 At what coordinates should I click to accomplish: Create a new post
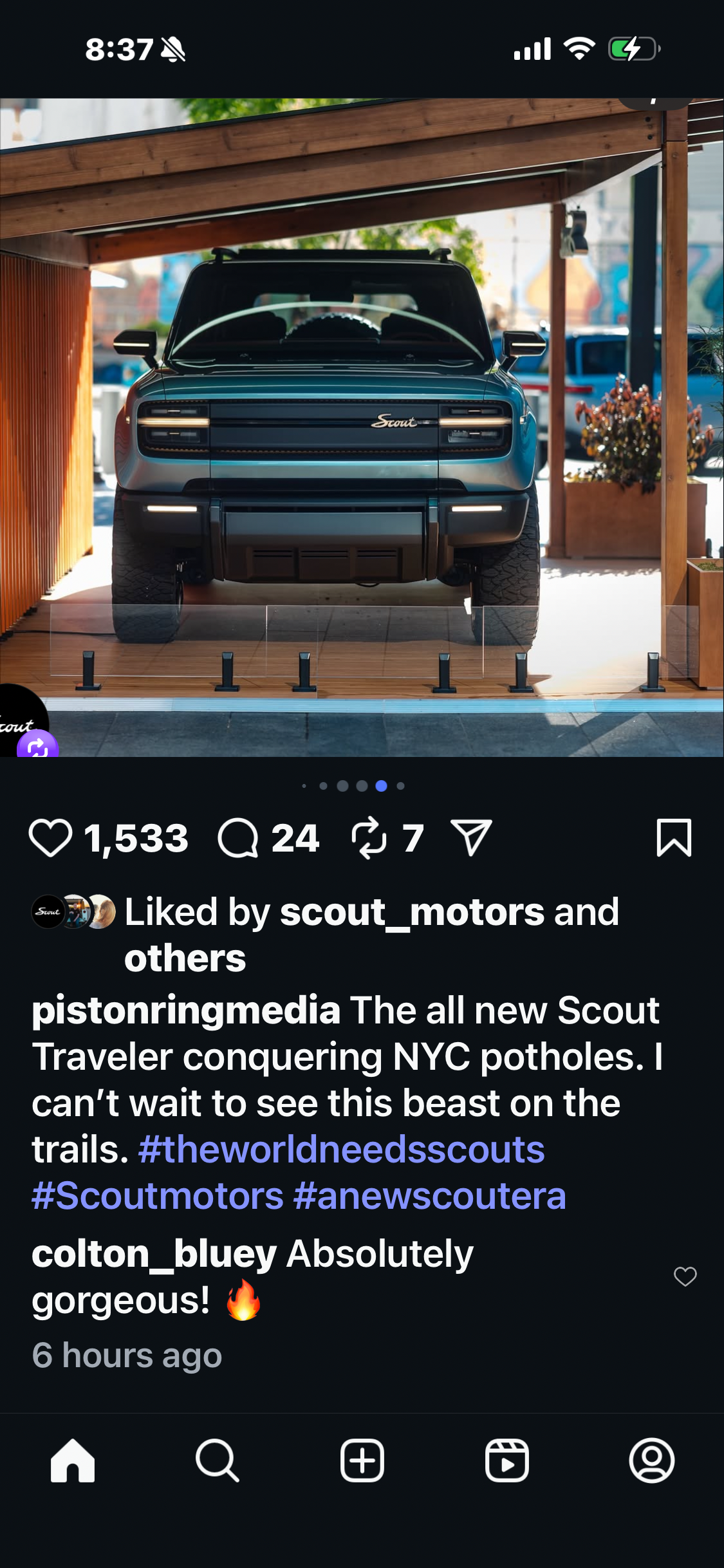tap(362, 1461)
